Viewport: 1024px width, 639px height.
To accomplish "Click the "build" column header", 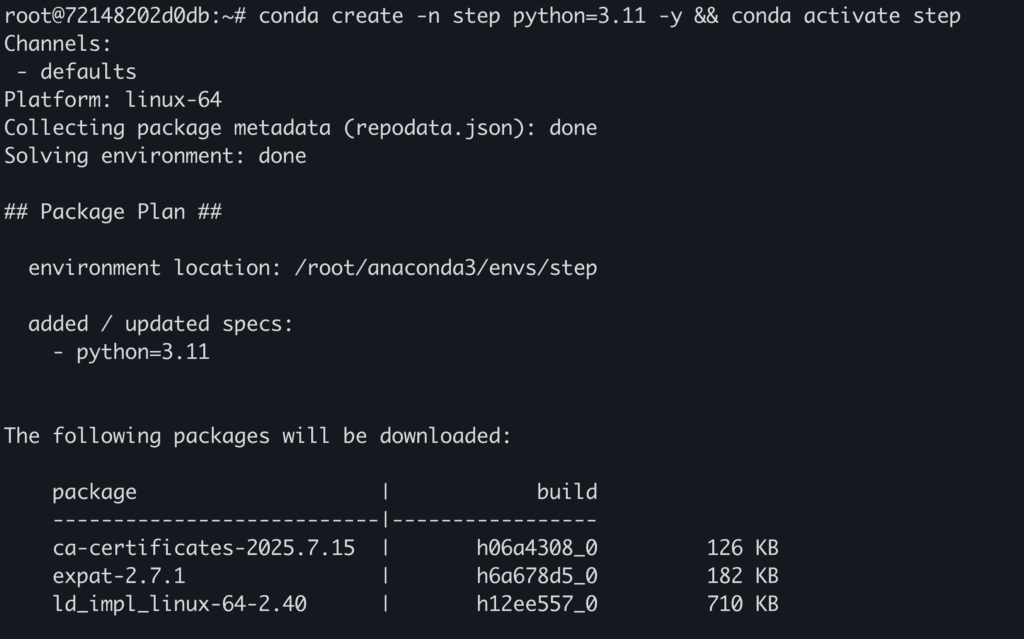I will (x=567, y=492).
